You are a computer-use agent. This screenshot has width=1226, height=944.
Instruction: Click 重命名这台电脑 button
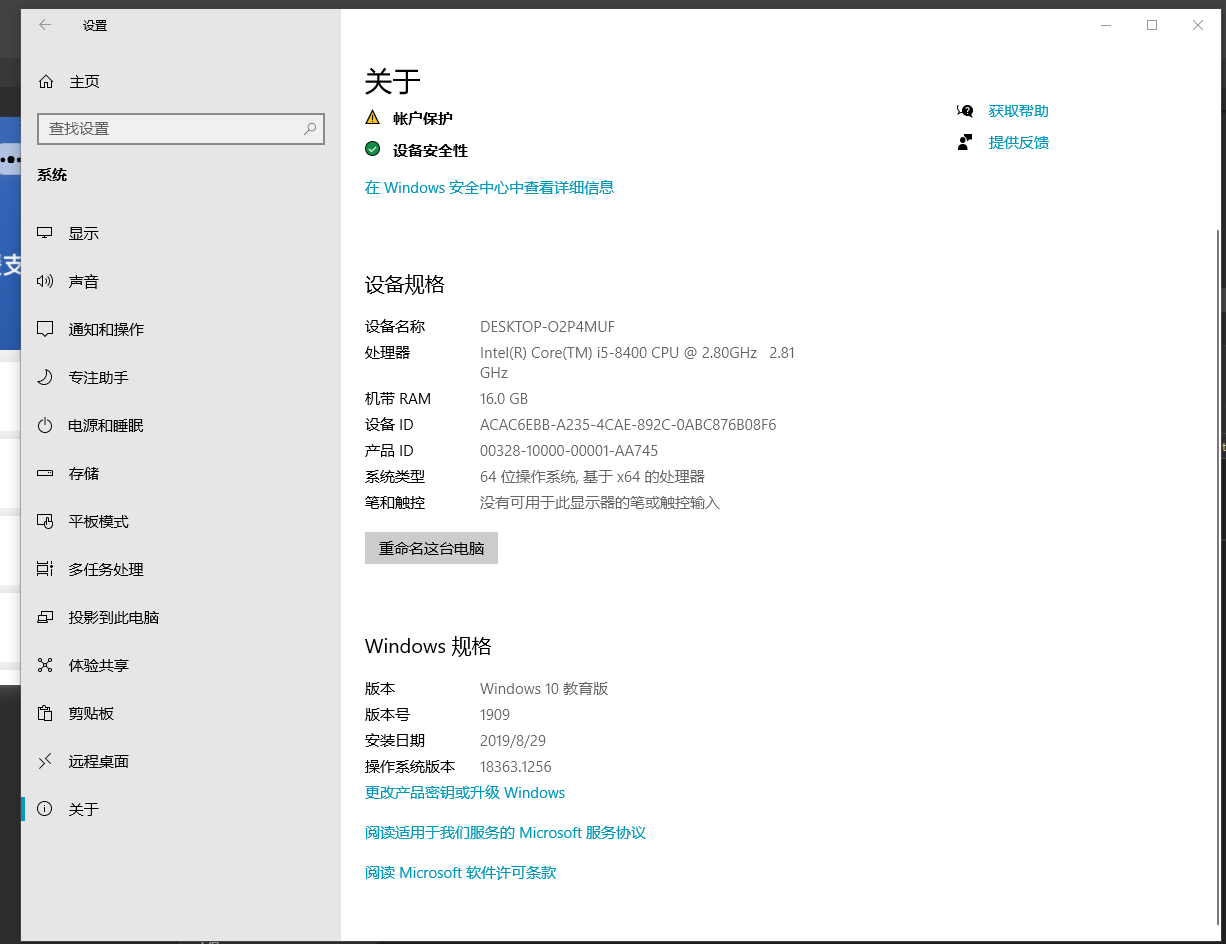pyautogui.click(x=431, y=548)
